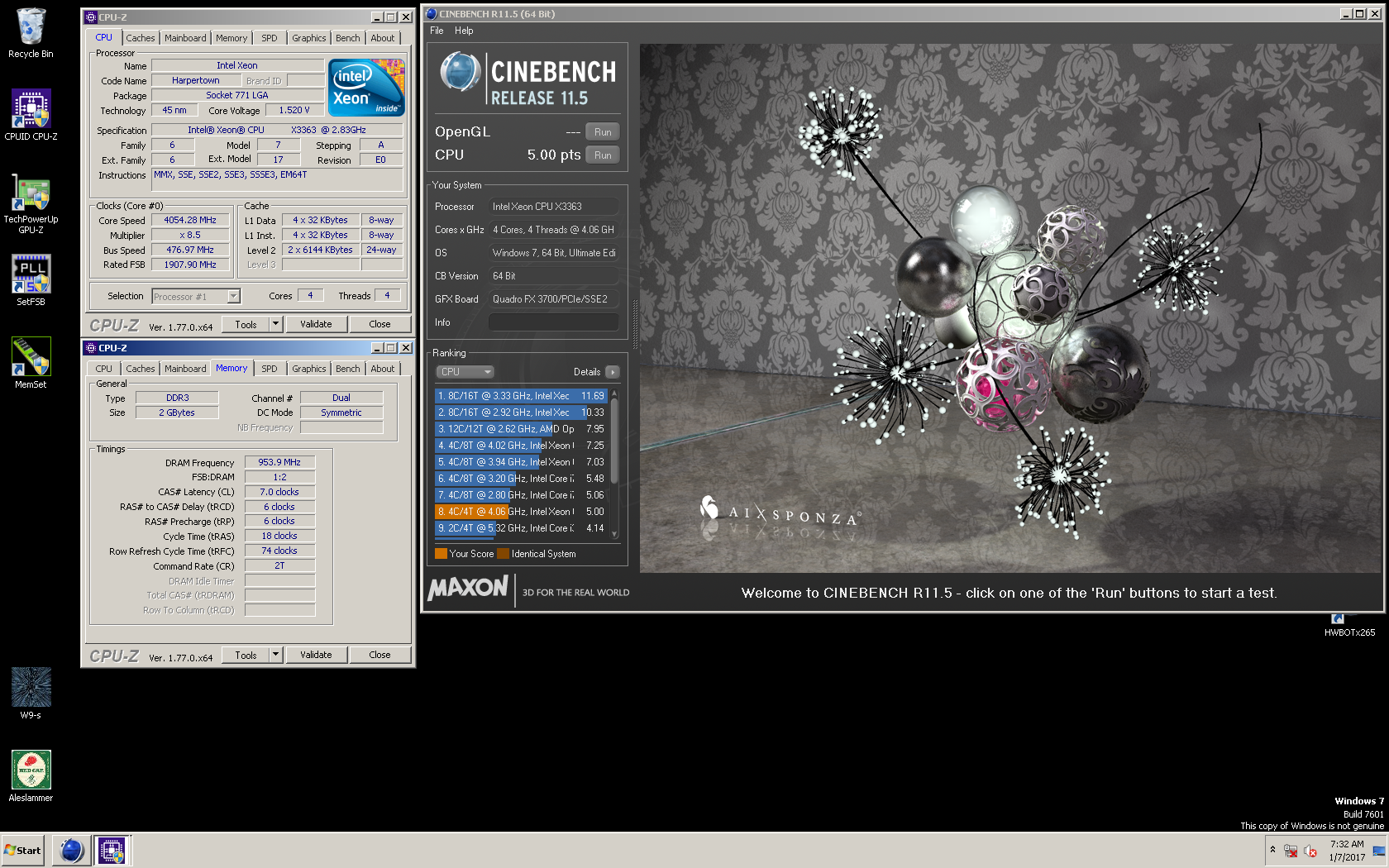Open the W9-s desktop icon
The height and width of the screenshot is (868, 1389).
pos(31,694)
